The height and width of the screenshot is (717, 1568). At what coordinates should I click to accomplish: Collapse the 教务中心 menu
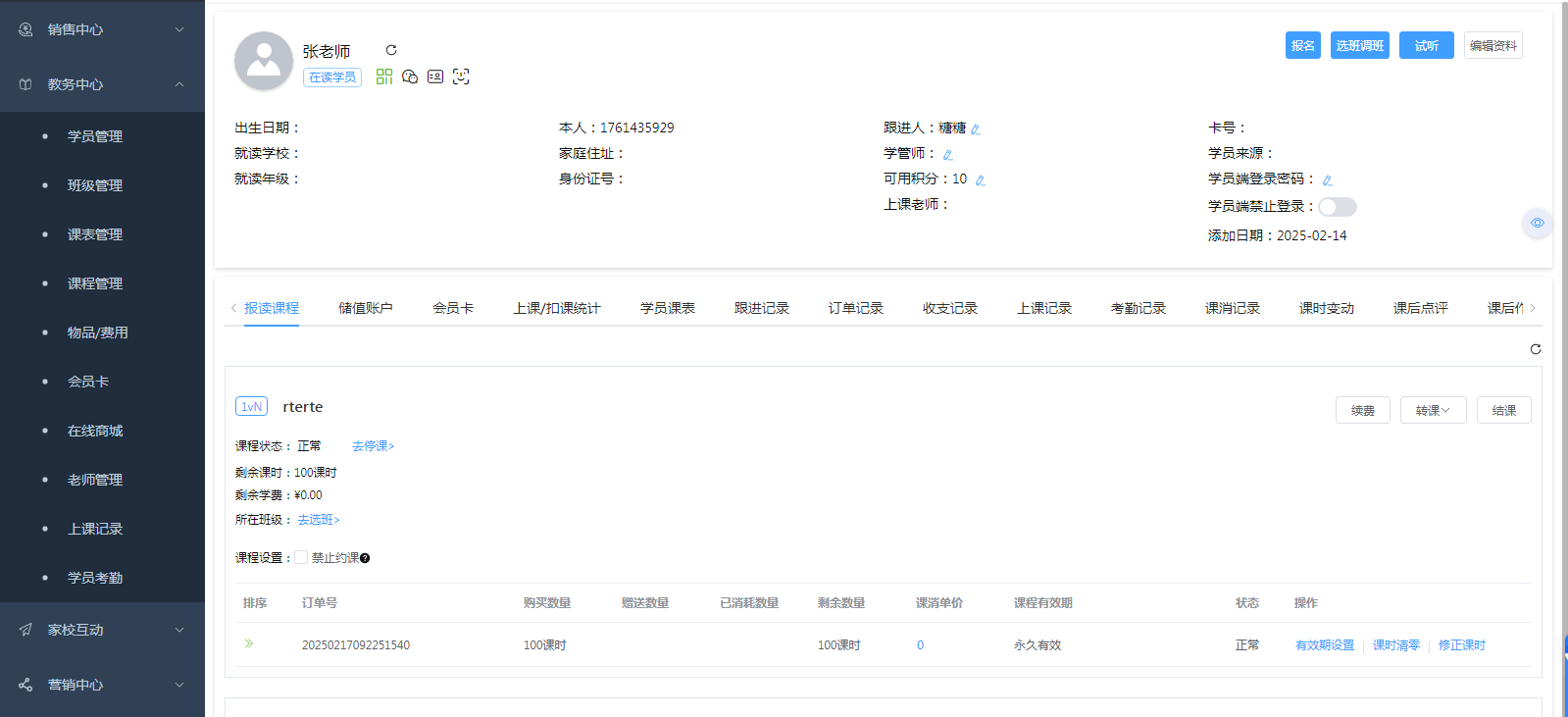[x=102, y=84]
